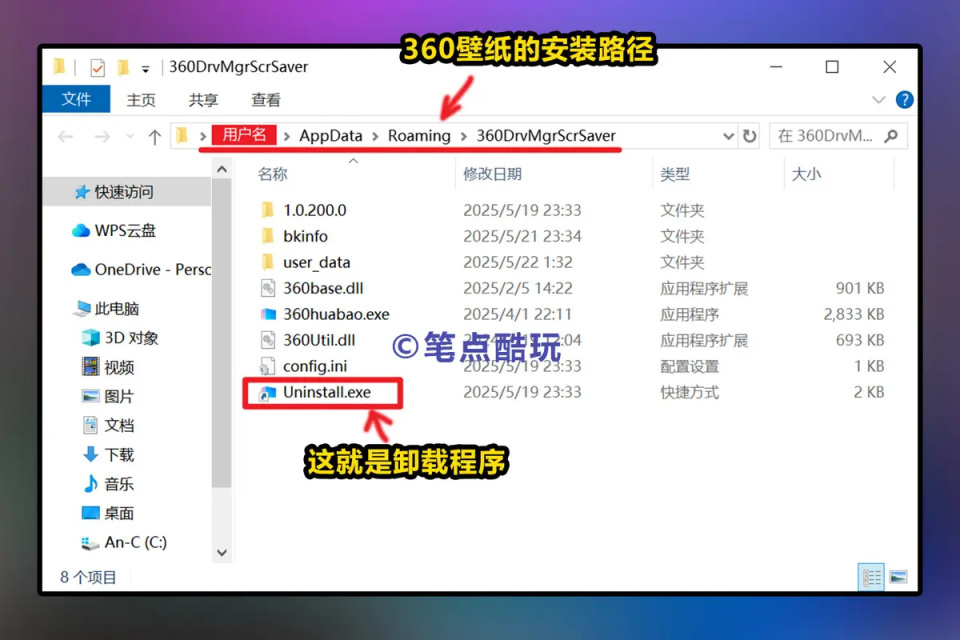Switch to the 查看 ribbon tab

tap(266, 100)
